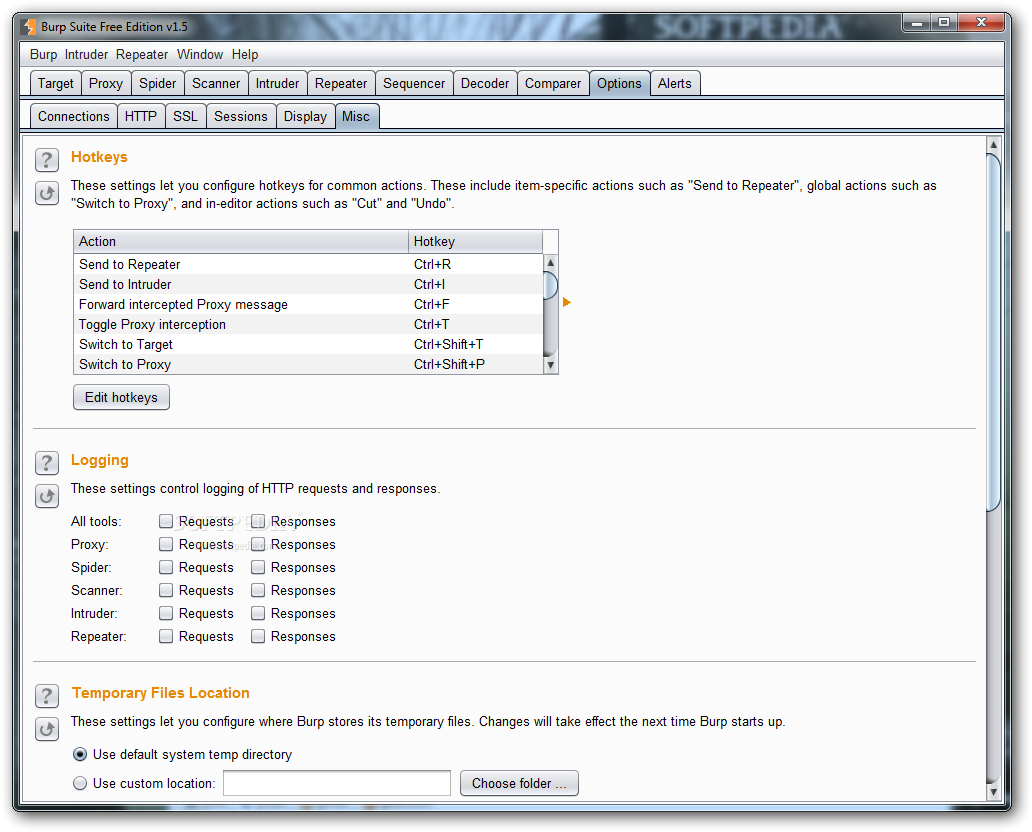Click main panel scroll-down arrow
Viewport: 1032px width, 832px height.
pyautogui.click(x=994, y=793)
